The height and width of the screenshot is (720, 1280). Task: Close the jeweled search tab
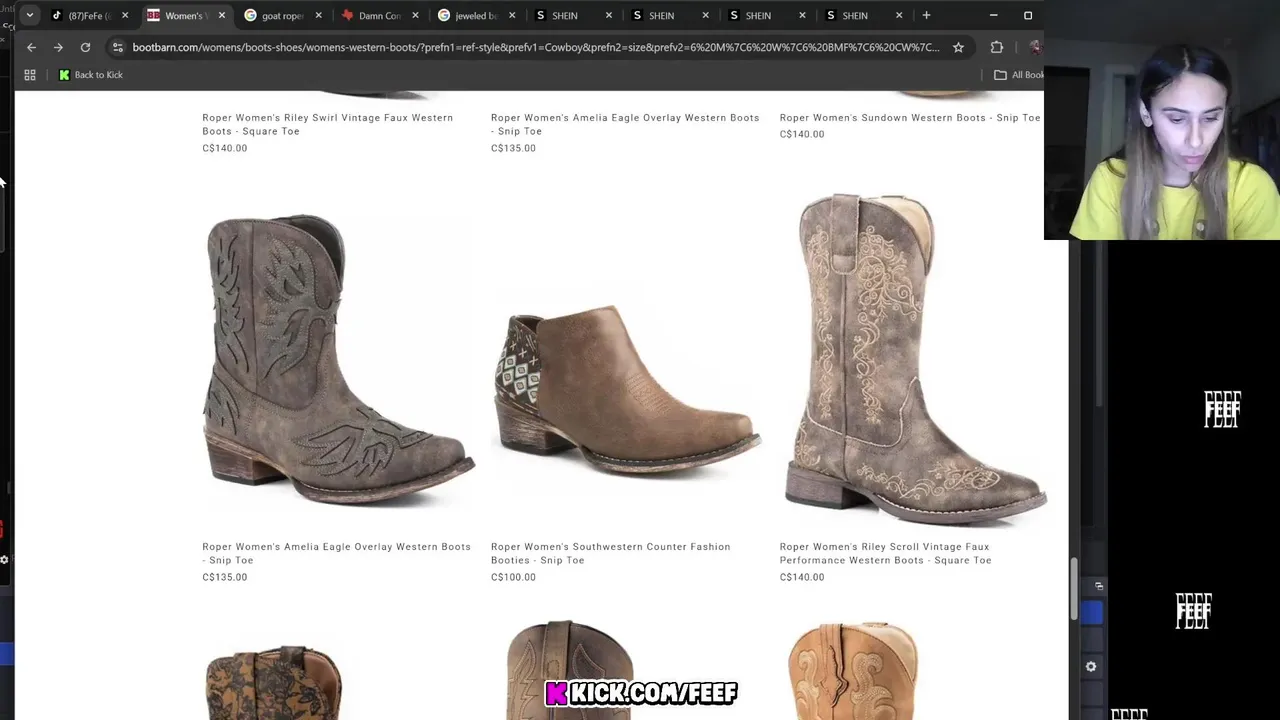(x=511, y=15)
